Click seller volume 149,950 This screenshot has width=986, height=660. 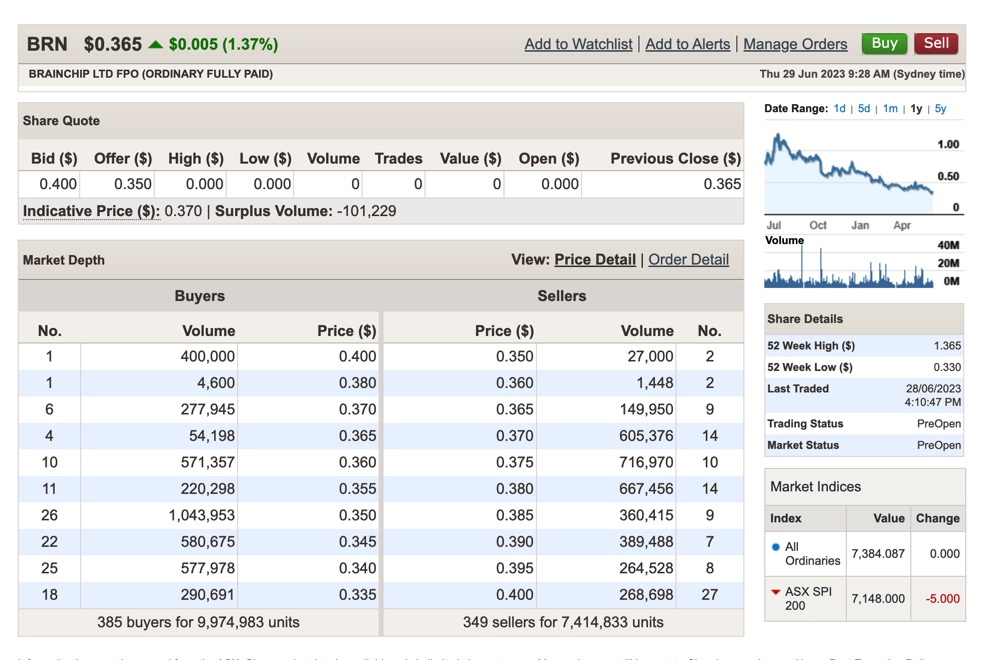click(646, 409)
